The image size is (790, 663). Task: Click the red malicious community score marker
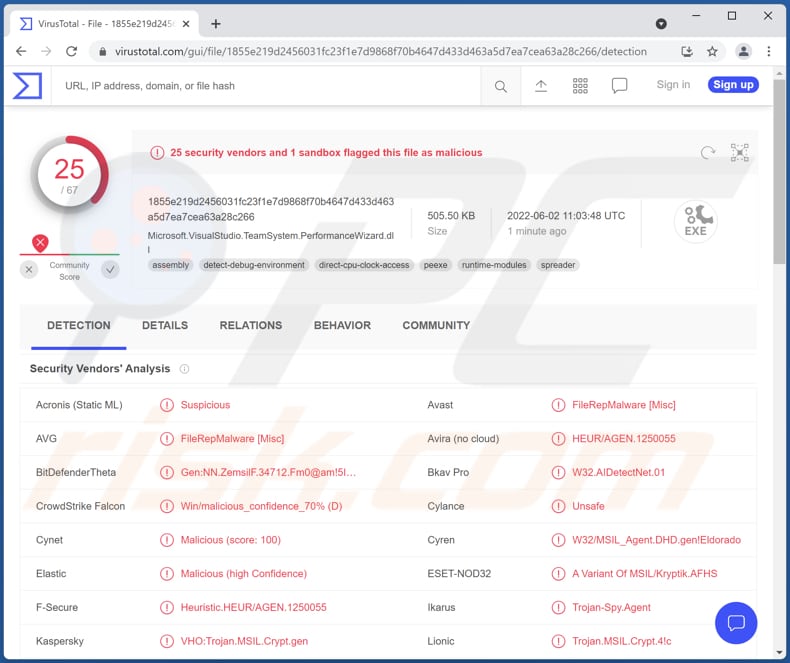pos(40,243)
